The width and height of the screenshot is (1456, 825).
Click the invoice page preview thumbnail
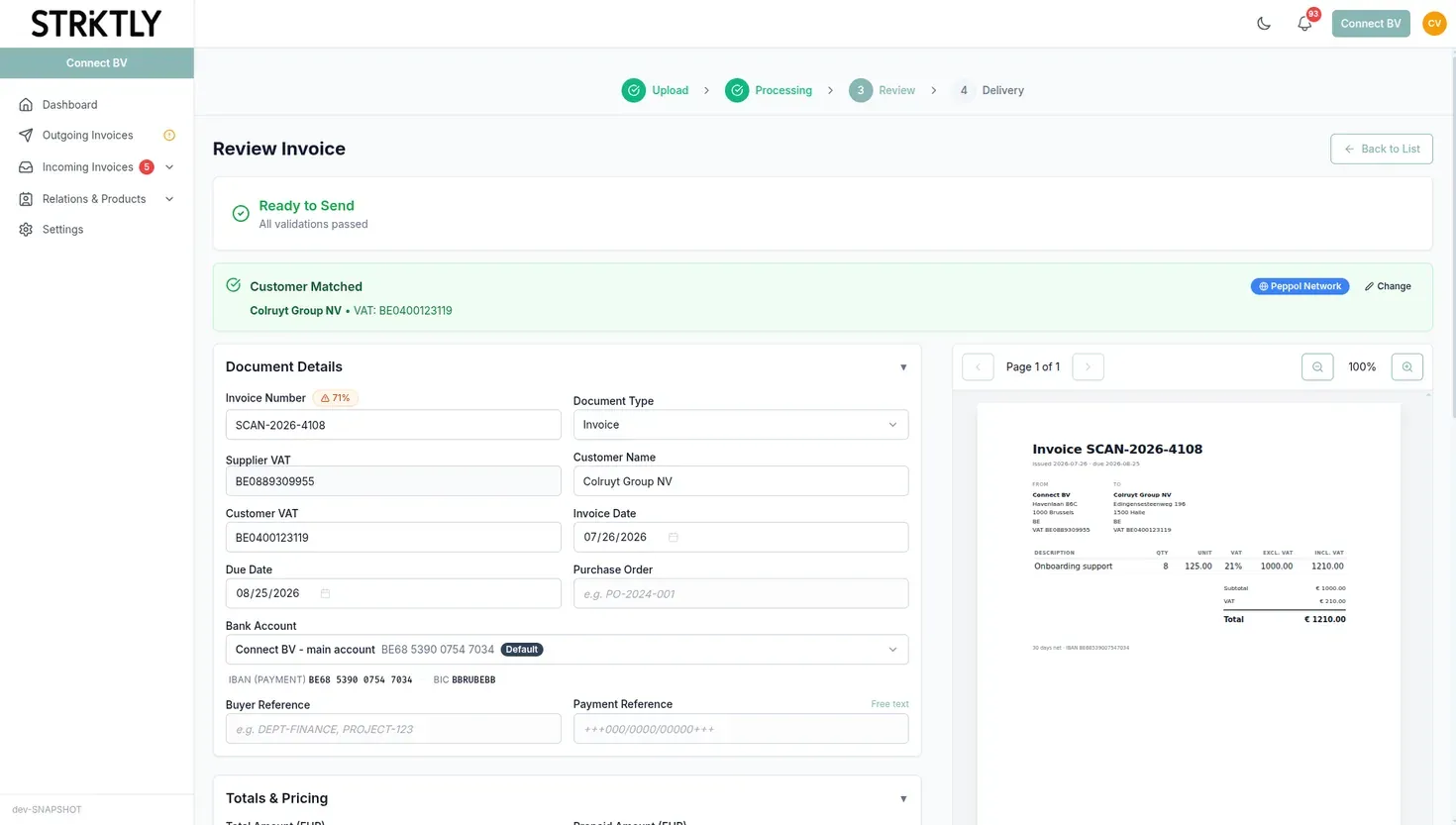click(1189, 614)
